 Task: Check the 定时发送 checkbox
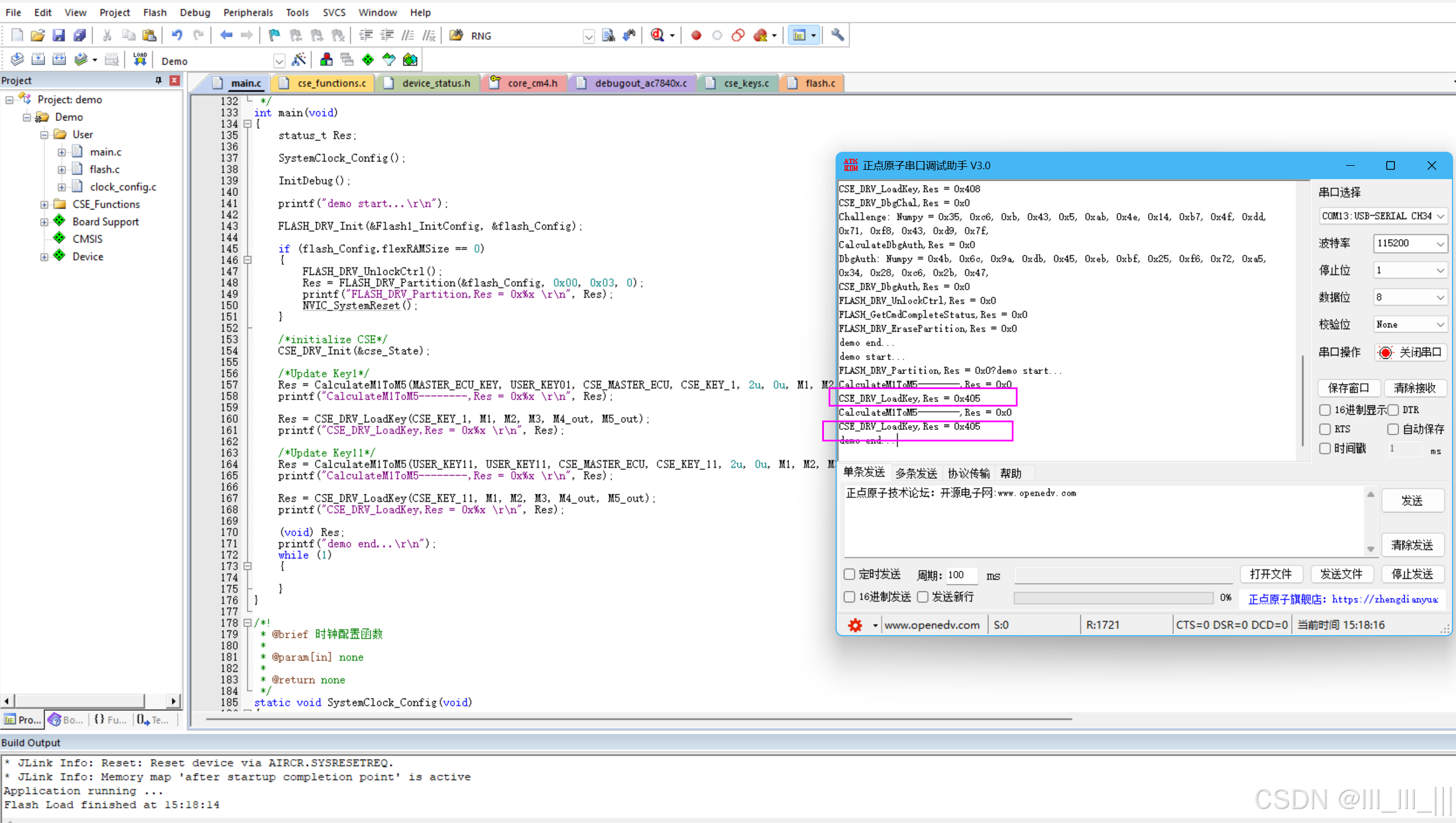click(850, 575)
